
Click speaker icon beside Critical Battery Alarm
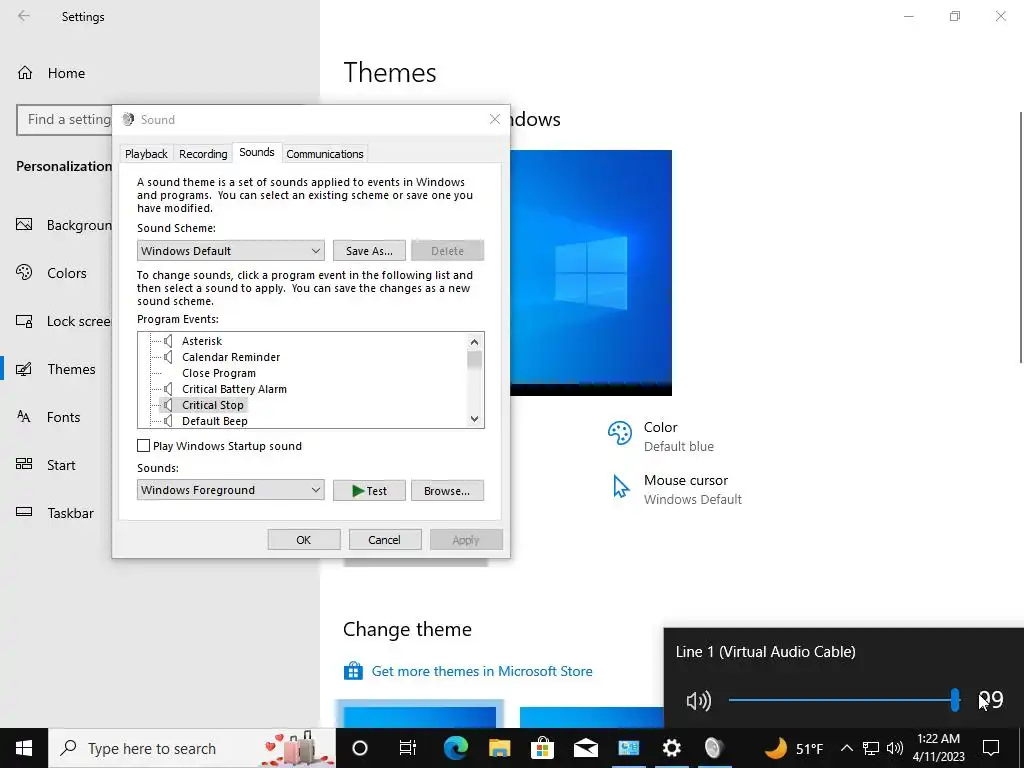pos(168,389)
